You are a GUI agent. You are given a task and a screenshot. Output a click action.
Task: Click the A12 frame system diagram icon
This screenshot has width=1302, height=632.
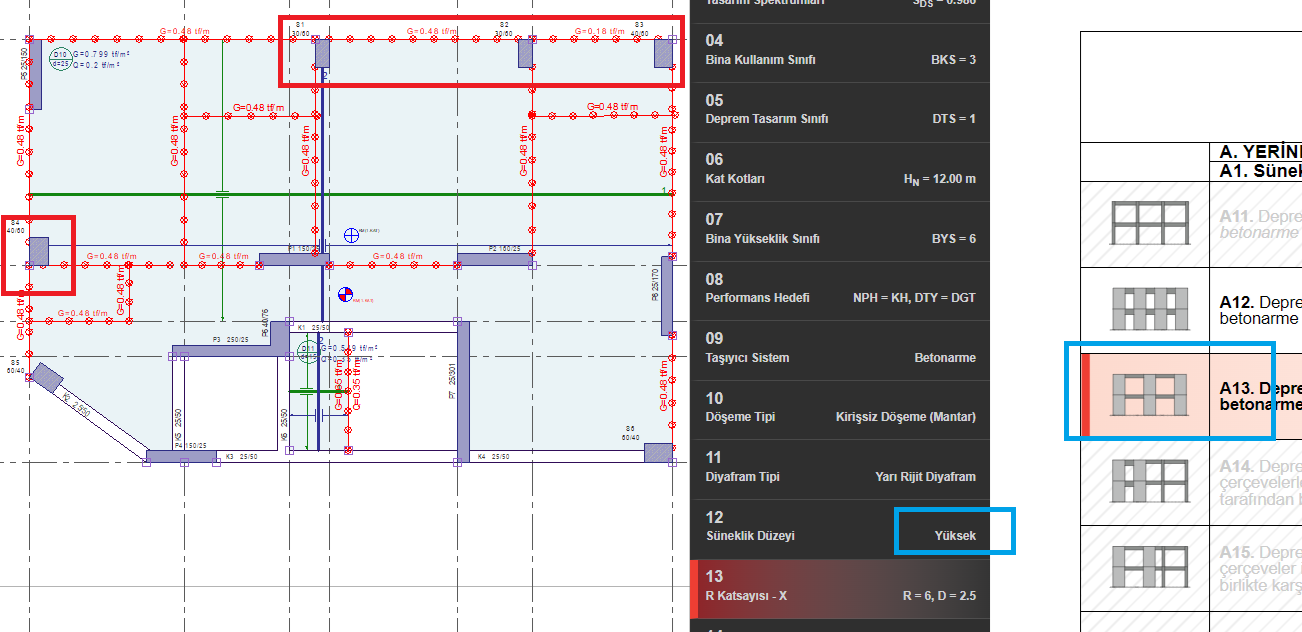[1149, 309]
